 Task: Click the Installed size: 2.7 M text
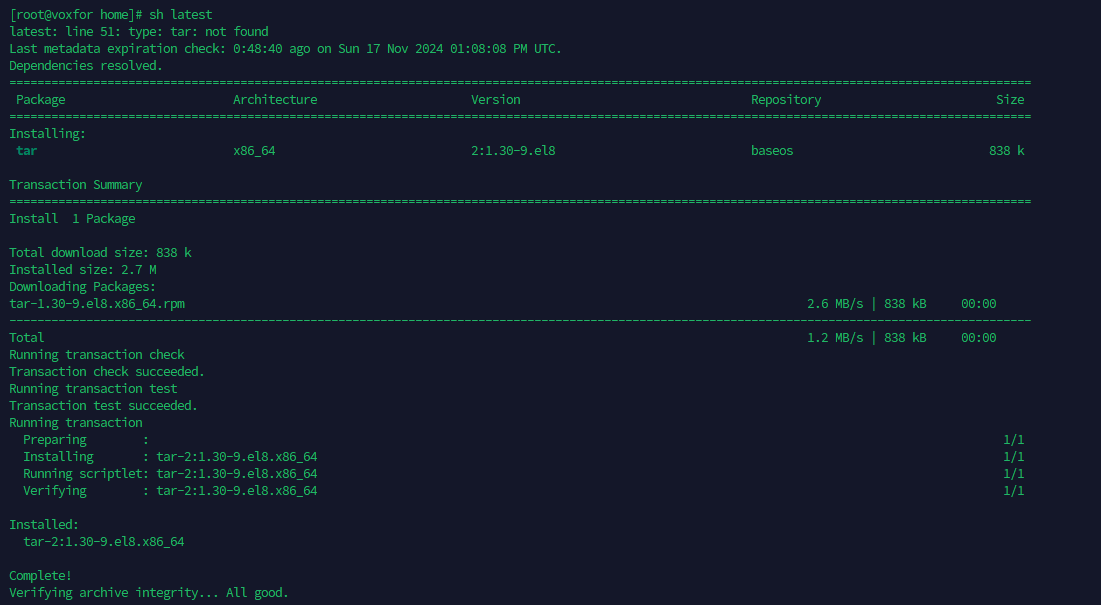82,269
